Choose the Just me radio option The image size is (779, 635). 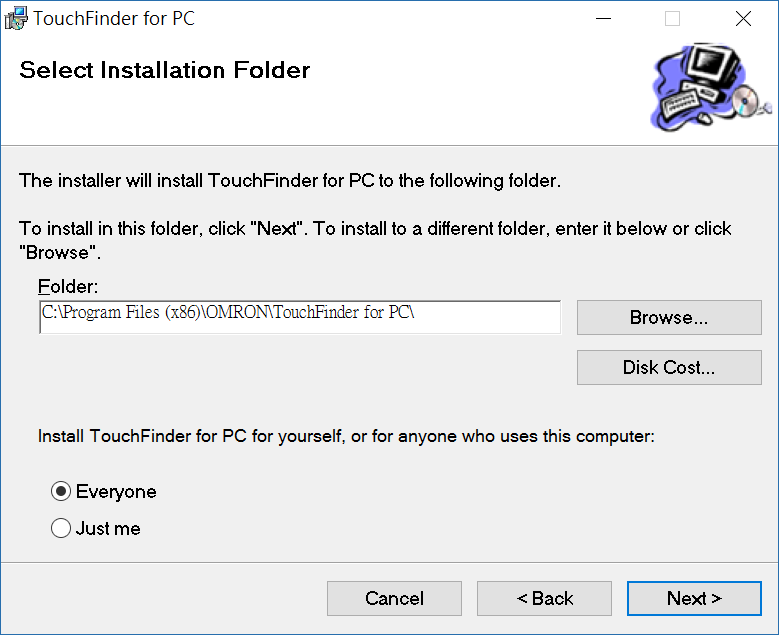tap(61, 528)
